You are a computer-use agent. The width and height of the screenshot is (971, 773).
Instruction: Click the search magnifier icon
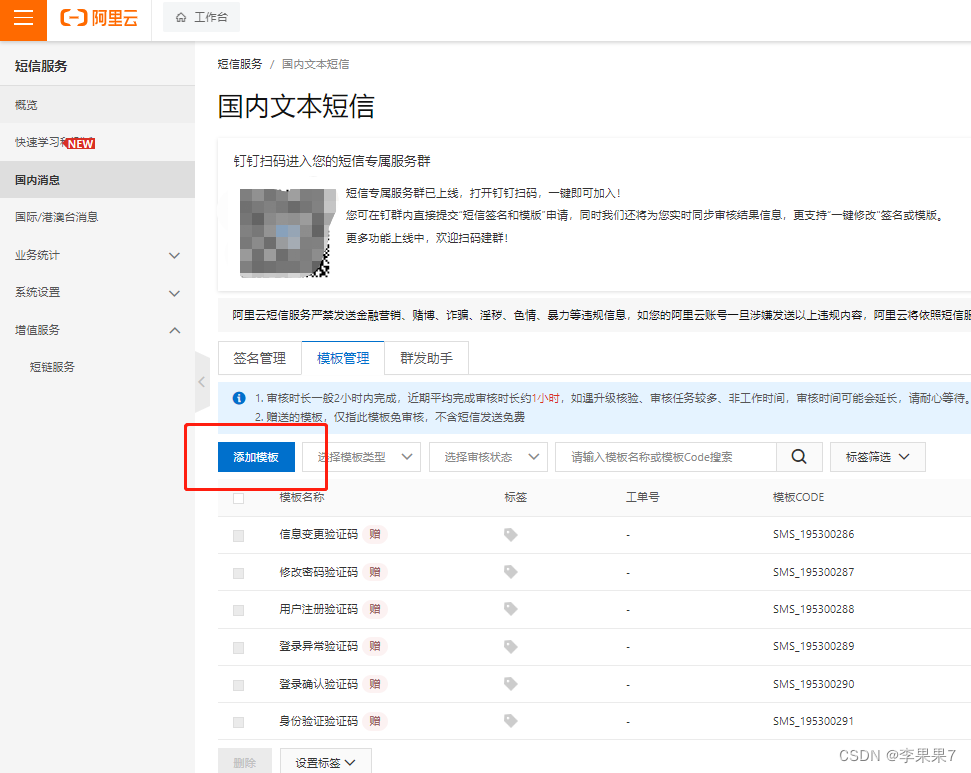tap(799, 457)
